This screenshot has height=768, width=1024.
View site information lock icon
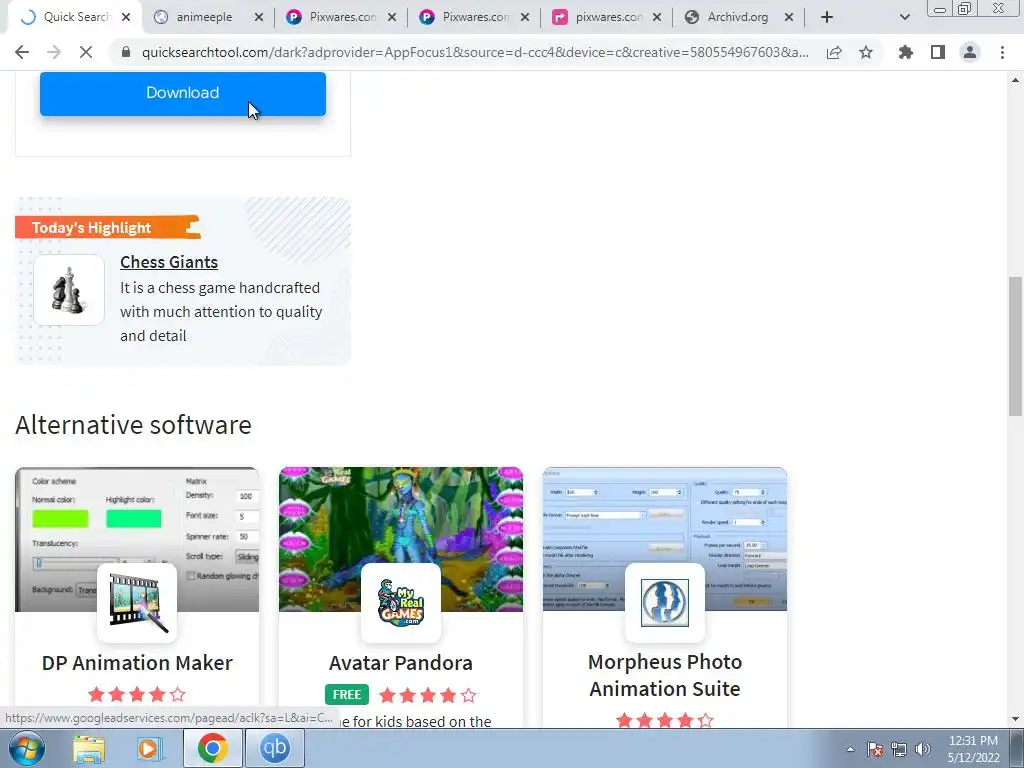tap(126, 52)
